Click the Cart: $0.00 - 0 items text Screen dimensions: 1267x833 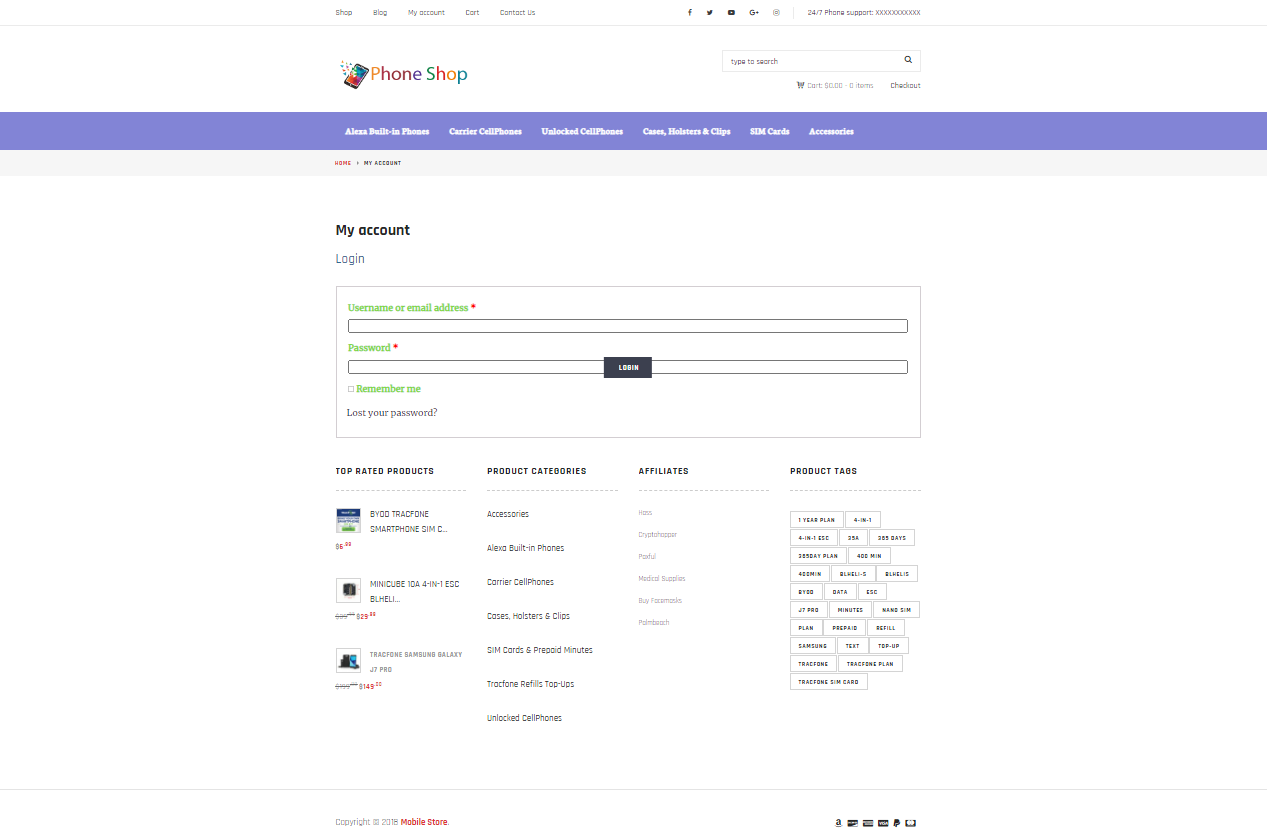tap(840, 86)
